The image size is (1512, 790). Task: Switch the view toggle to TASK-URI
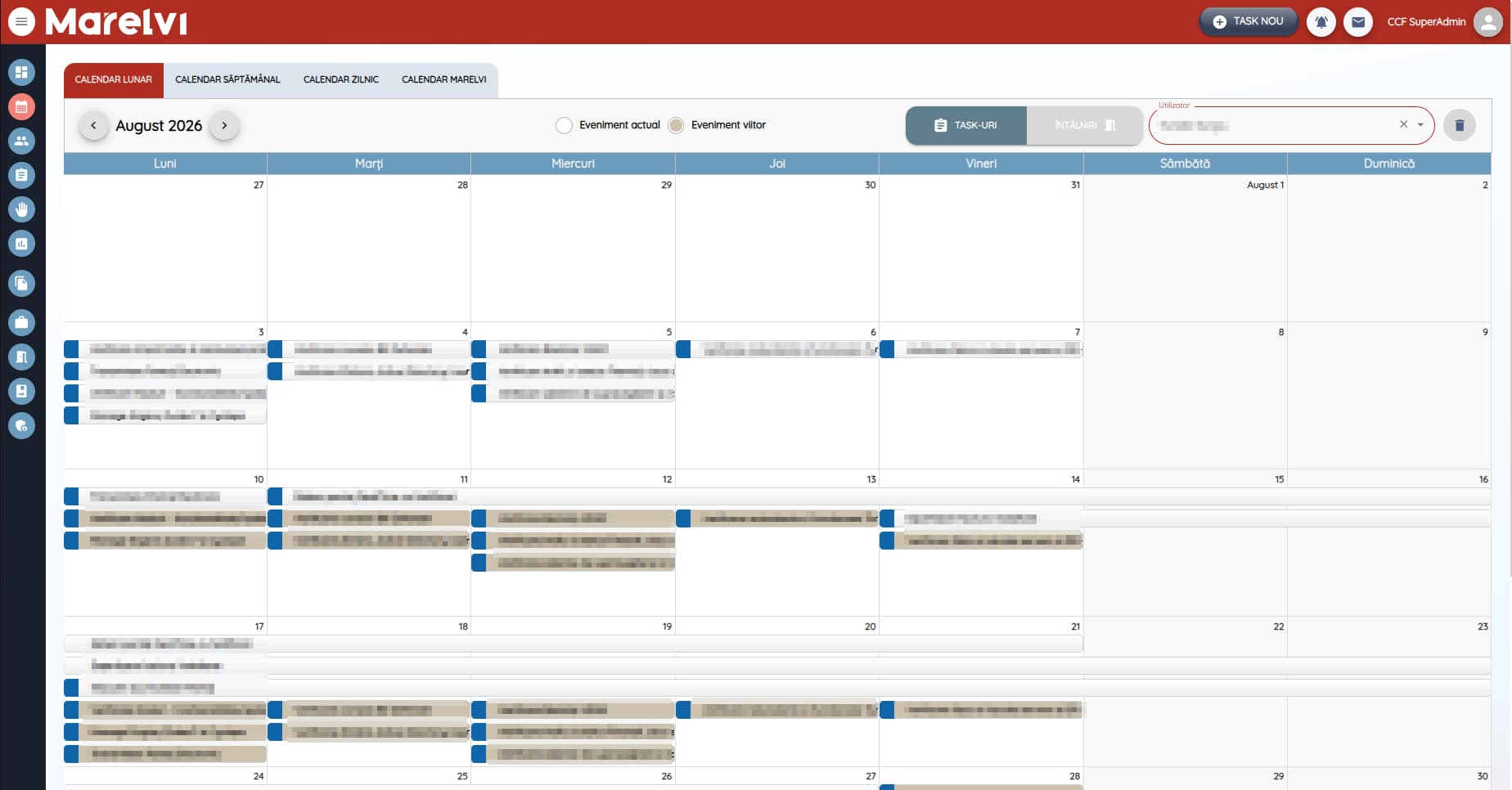point(966,125)
